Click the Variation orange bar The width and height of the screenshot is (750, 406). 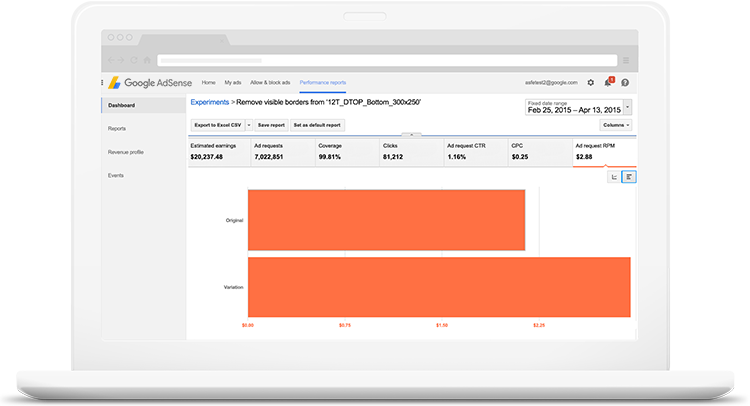[439, 287]
